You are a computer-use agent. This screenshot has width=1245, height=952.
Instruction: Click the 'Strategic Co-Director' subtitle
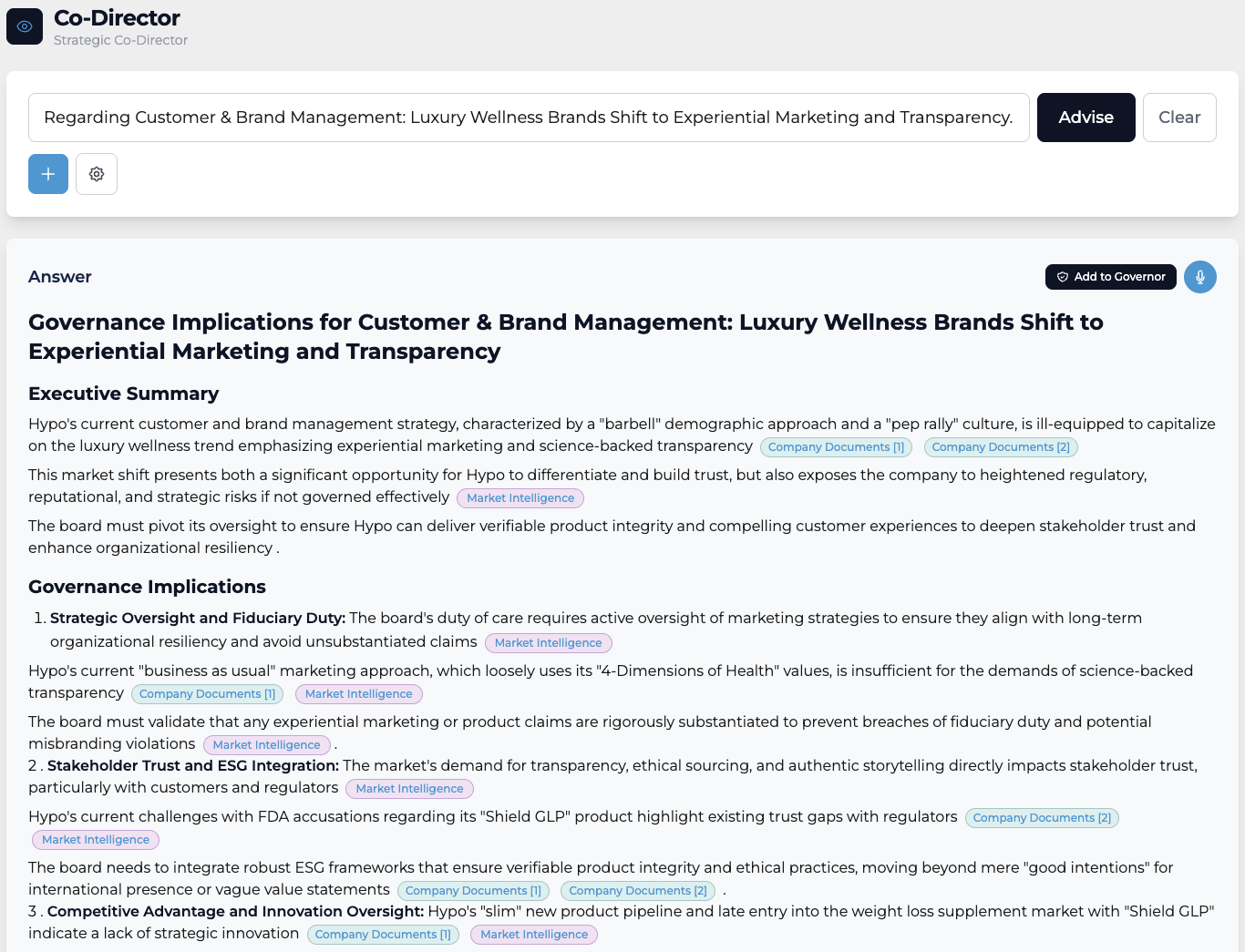(x=120, y=40)
